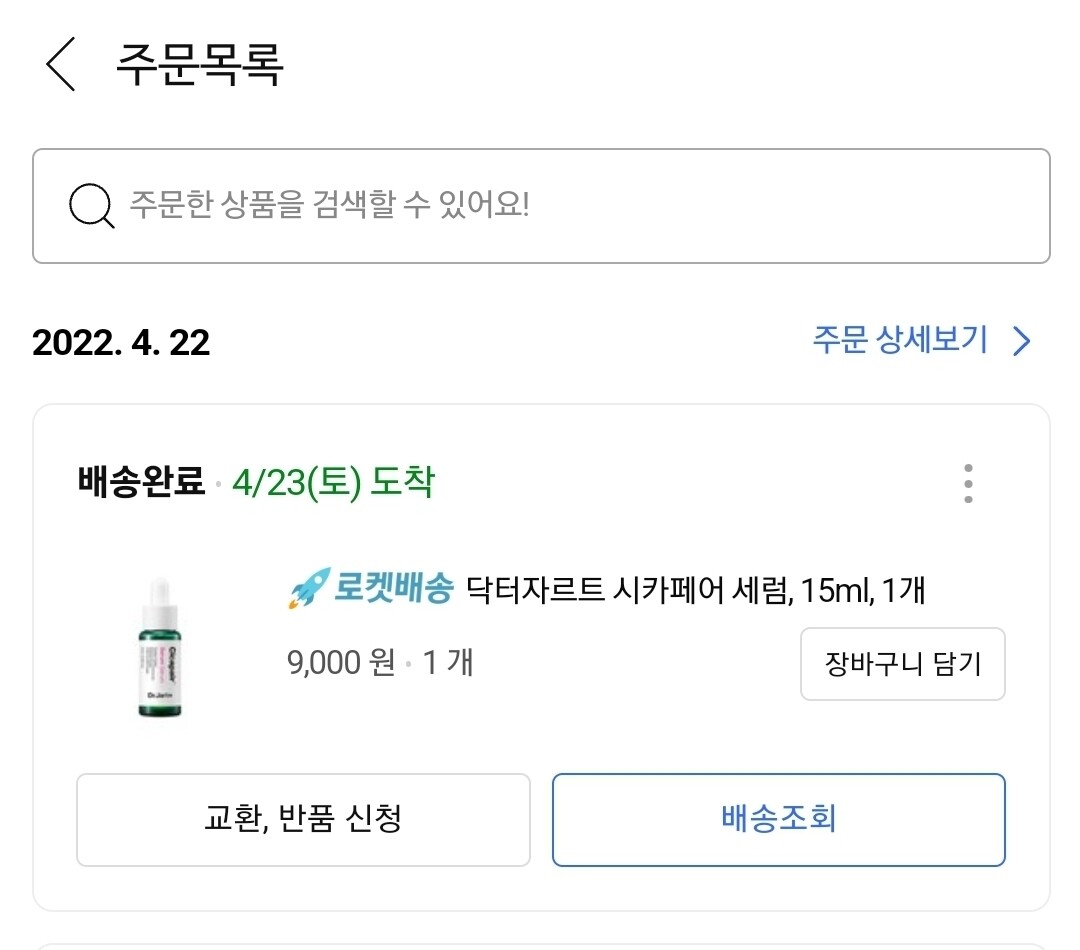Screen dimensions: 1080x950
Task: Click the blue 배송조회 tracking button
Action: click(x=778, y=820)
